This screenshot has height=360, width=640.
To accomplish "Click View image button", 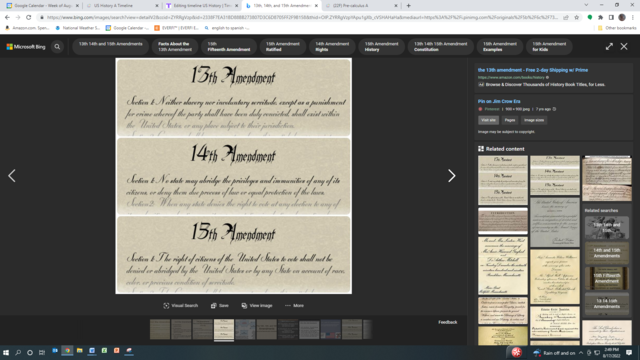I will (257, 305).
